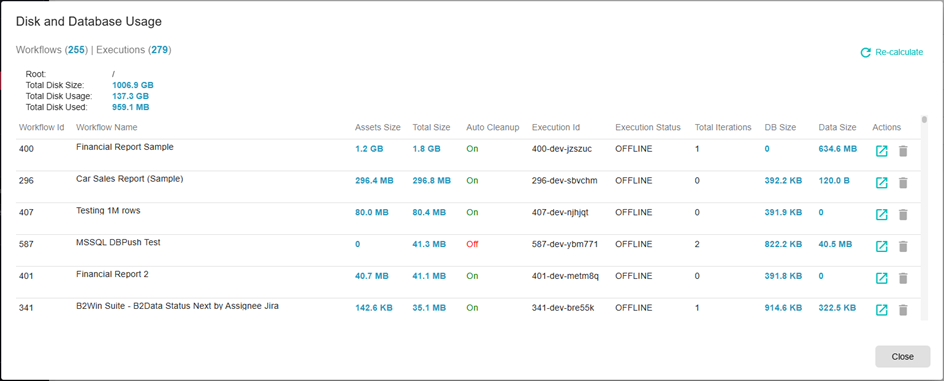Viewport: 944px width, 381px height.
Task: Sort by Execution Status column header
Action: (x=648, y=128)
